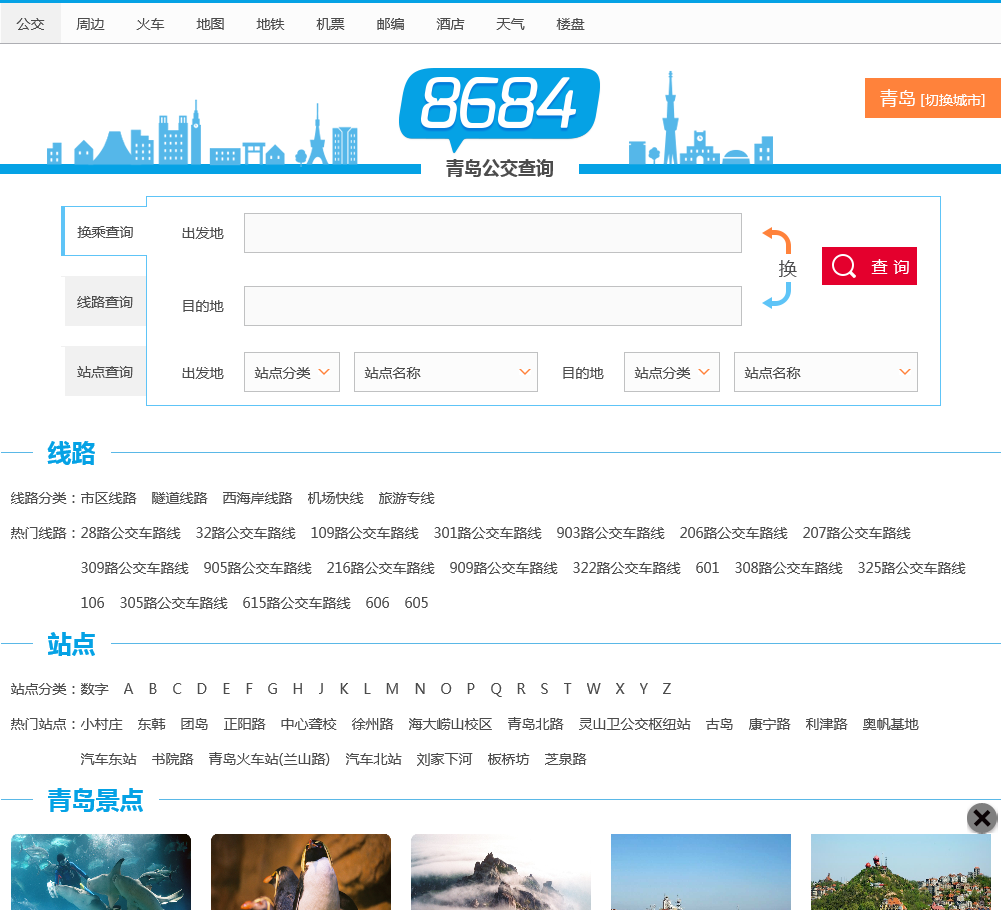Open the 楼盘 top navigation item
The image size is (1001, 910).
click(570, 24)
